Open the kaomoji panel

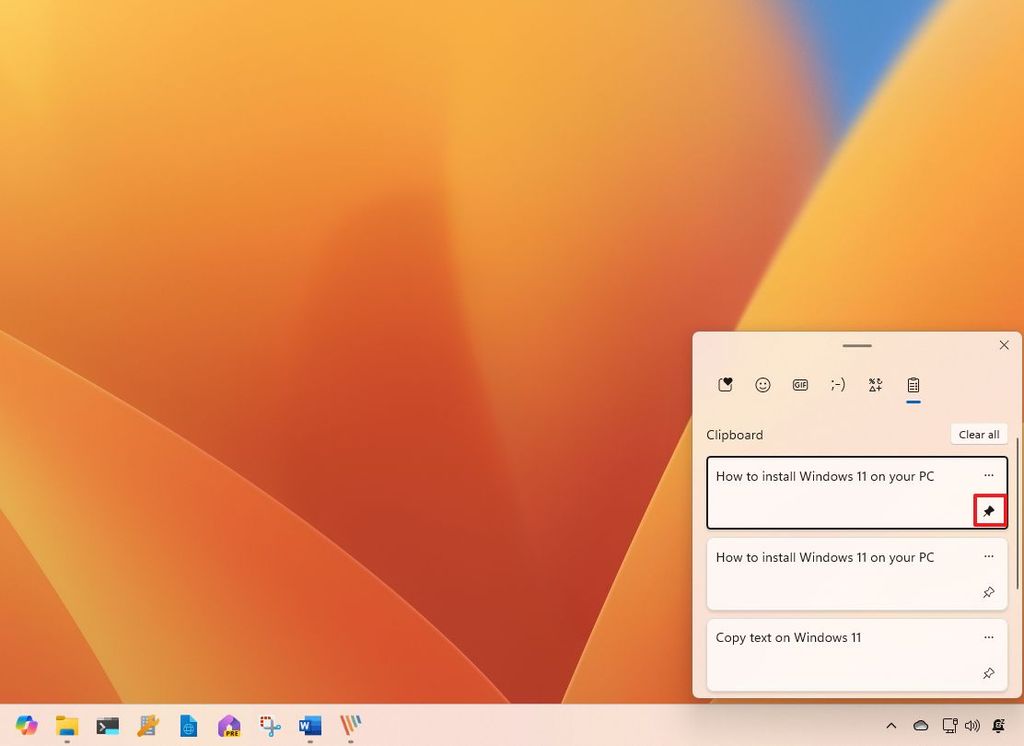point(838,384)
